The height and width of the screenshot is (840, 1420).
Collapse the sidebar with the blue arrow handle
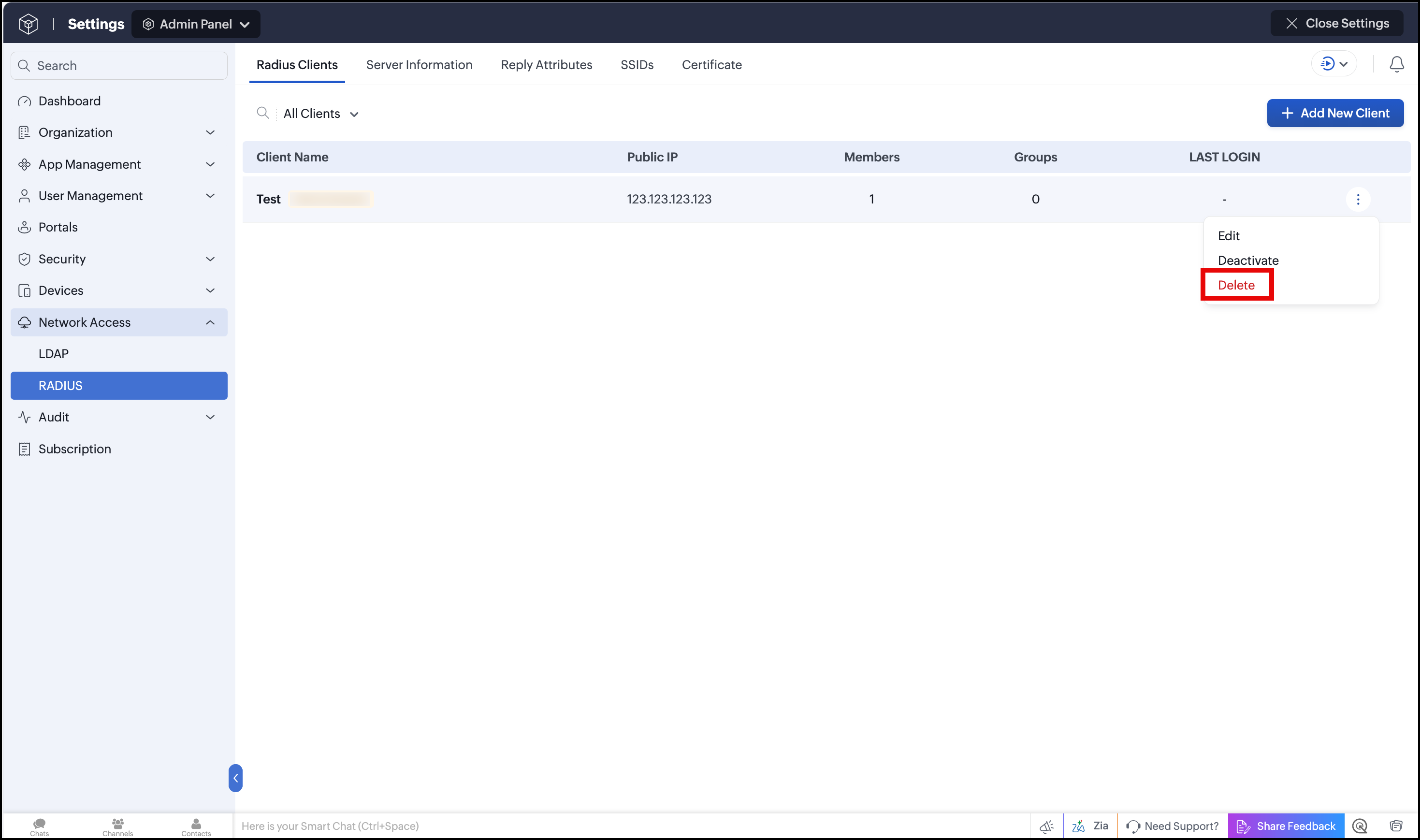(x=235, y=778)
